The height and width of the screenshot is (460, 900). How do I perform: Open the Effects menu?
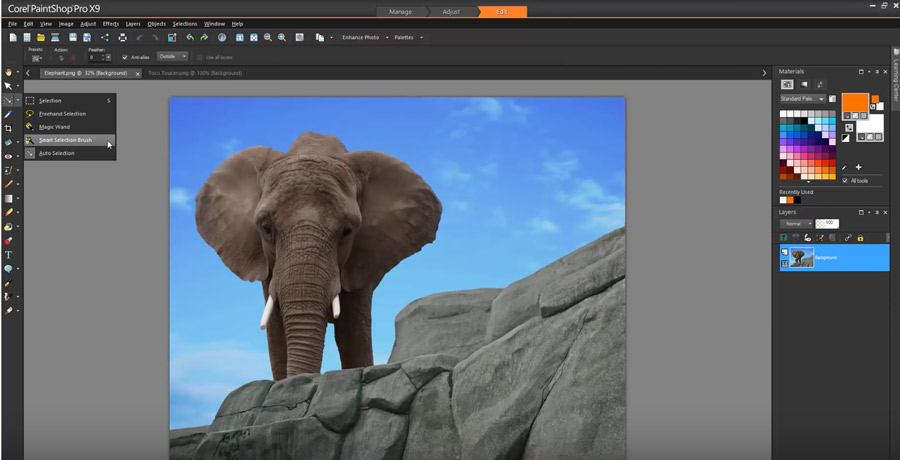point(110,23)
